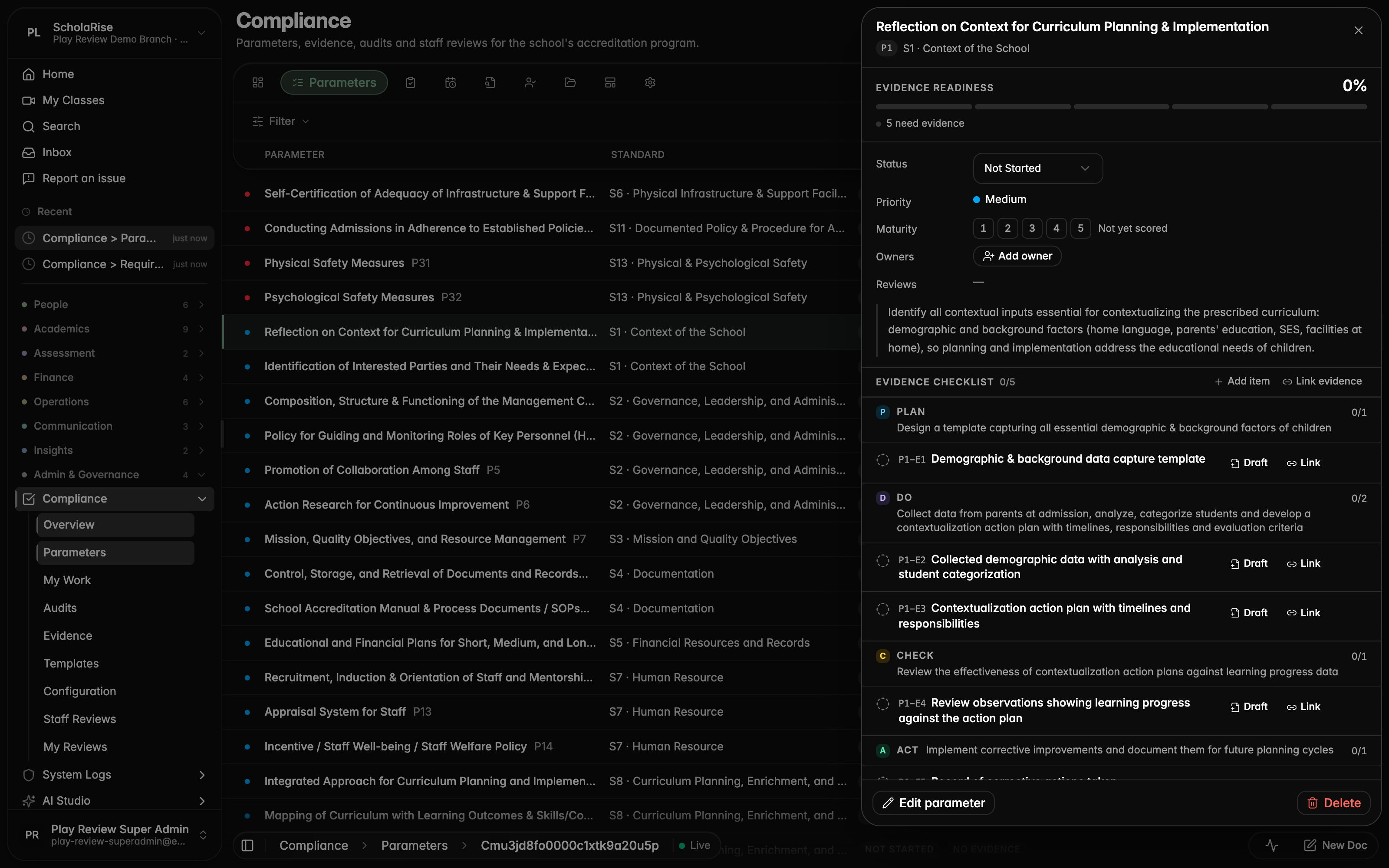The image size is (1389, 868).
Task: Open the calendar-clock audits toolbar icon
Action: pos(451,82)
